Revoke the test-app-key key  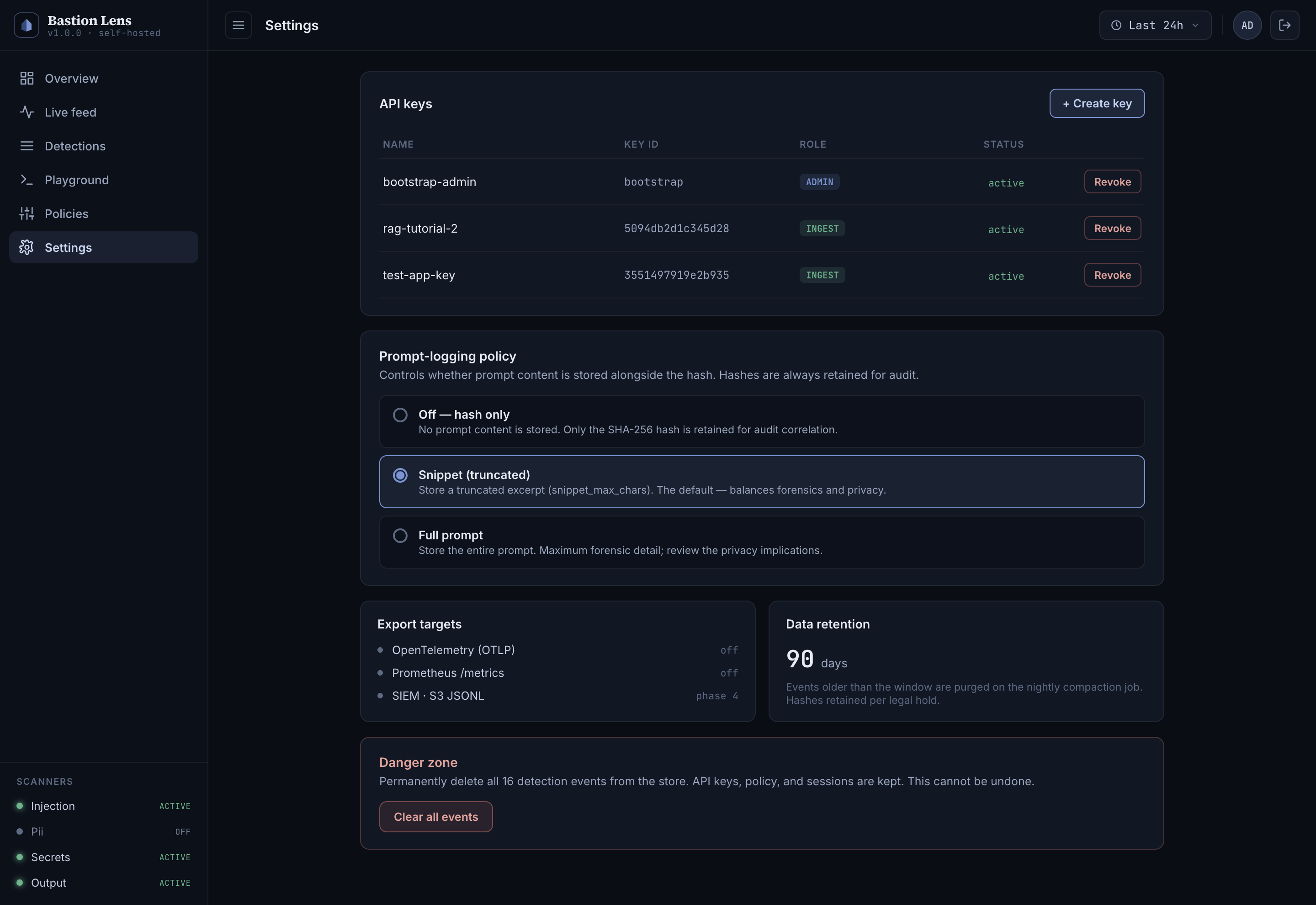1113,274
